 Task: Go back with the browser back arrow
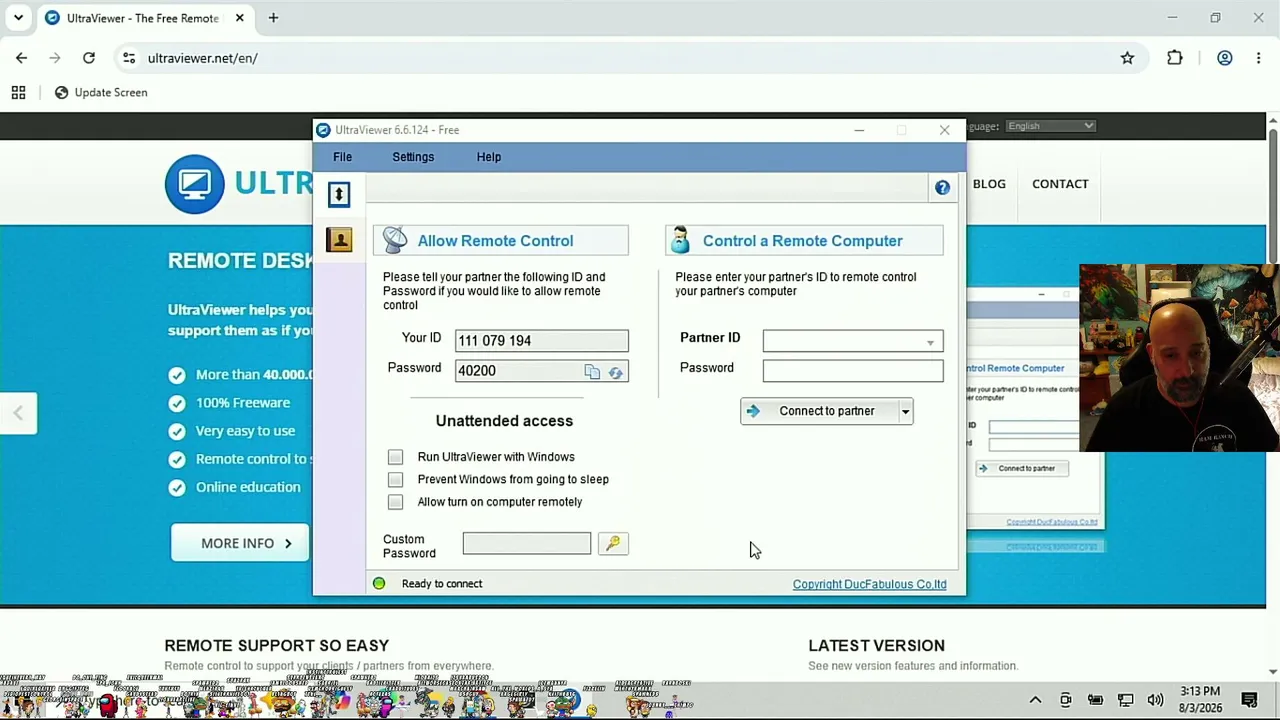pyautogui.click(x=22, y=58)
